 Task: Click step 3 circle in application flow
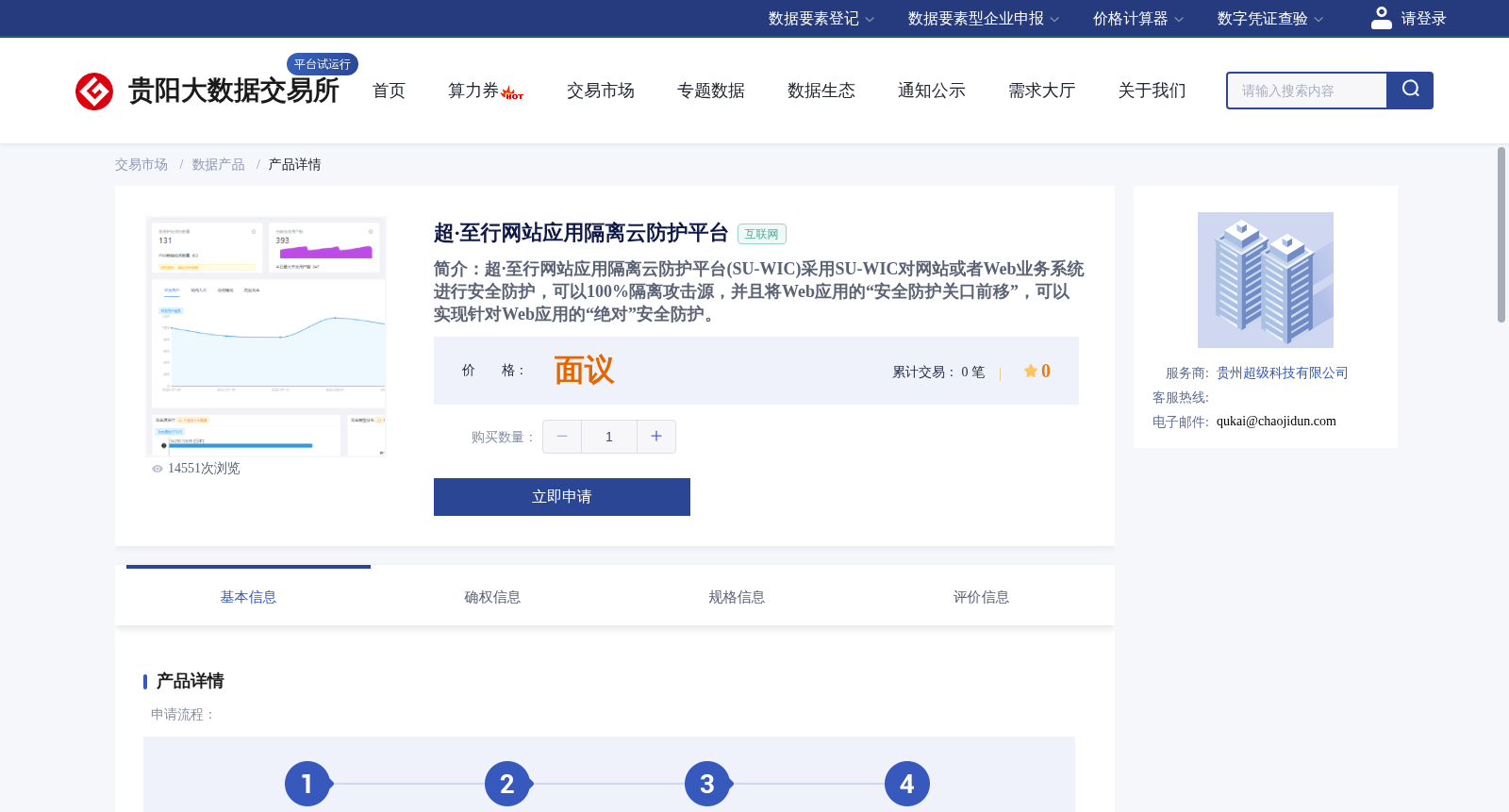(x=707, y=784)
